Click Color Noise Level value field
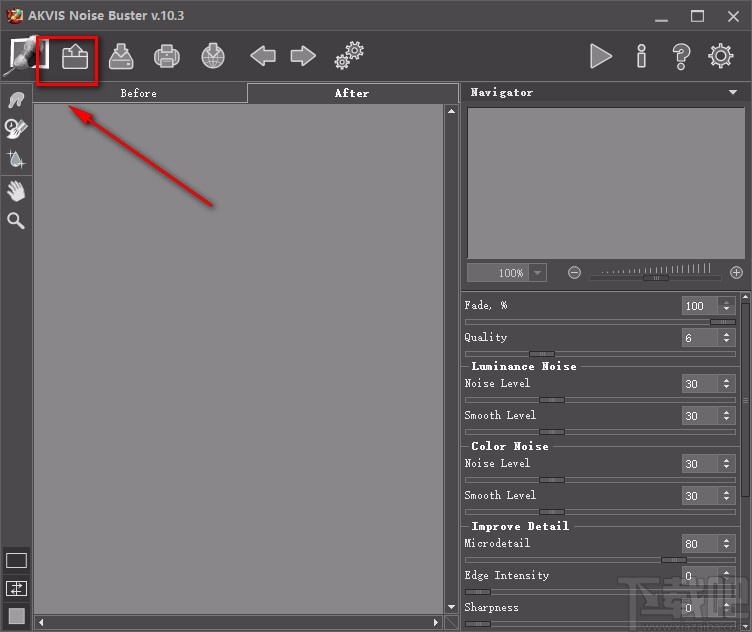Image resolution: width=752 pixels, height=632 pixels. [699, 464]
